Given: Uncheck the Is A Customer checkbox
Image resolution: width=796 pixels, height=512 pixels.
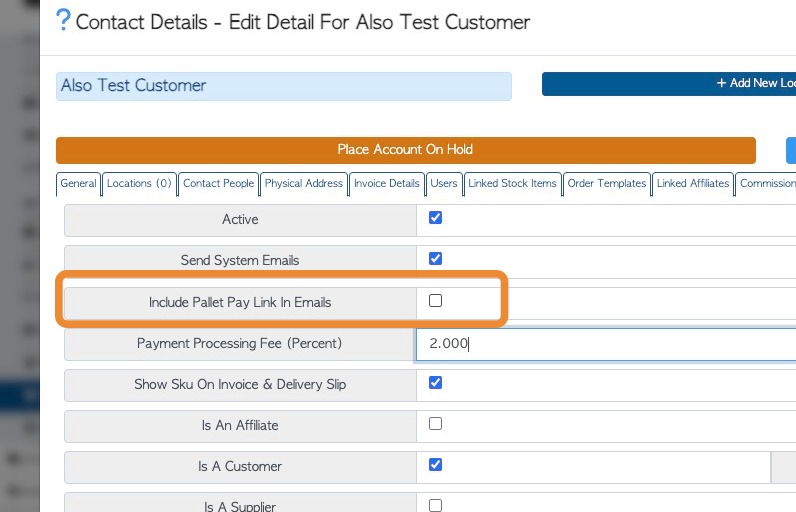Looking at the screenshot, I should [435, 465].
